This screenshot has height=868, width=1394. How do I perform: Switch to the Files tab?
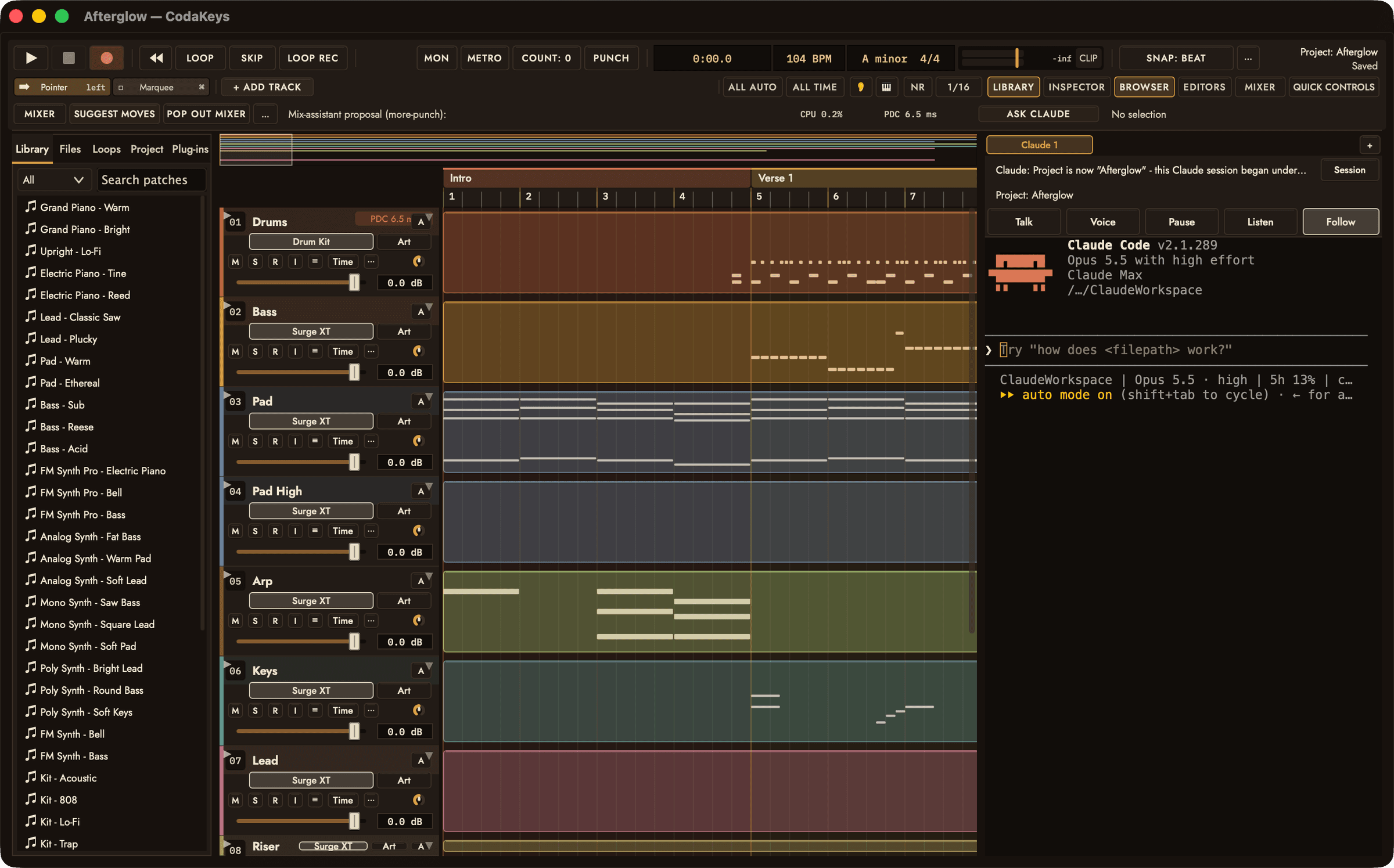(70, 149)
